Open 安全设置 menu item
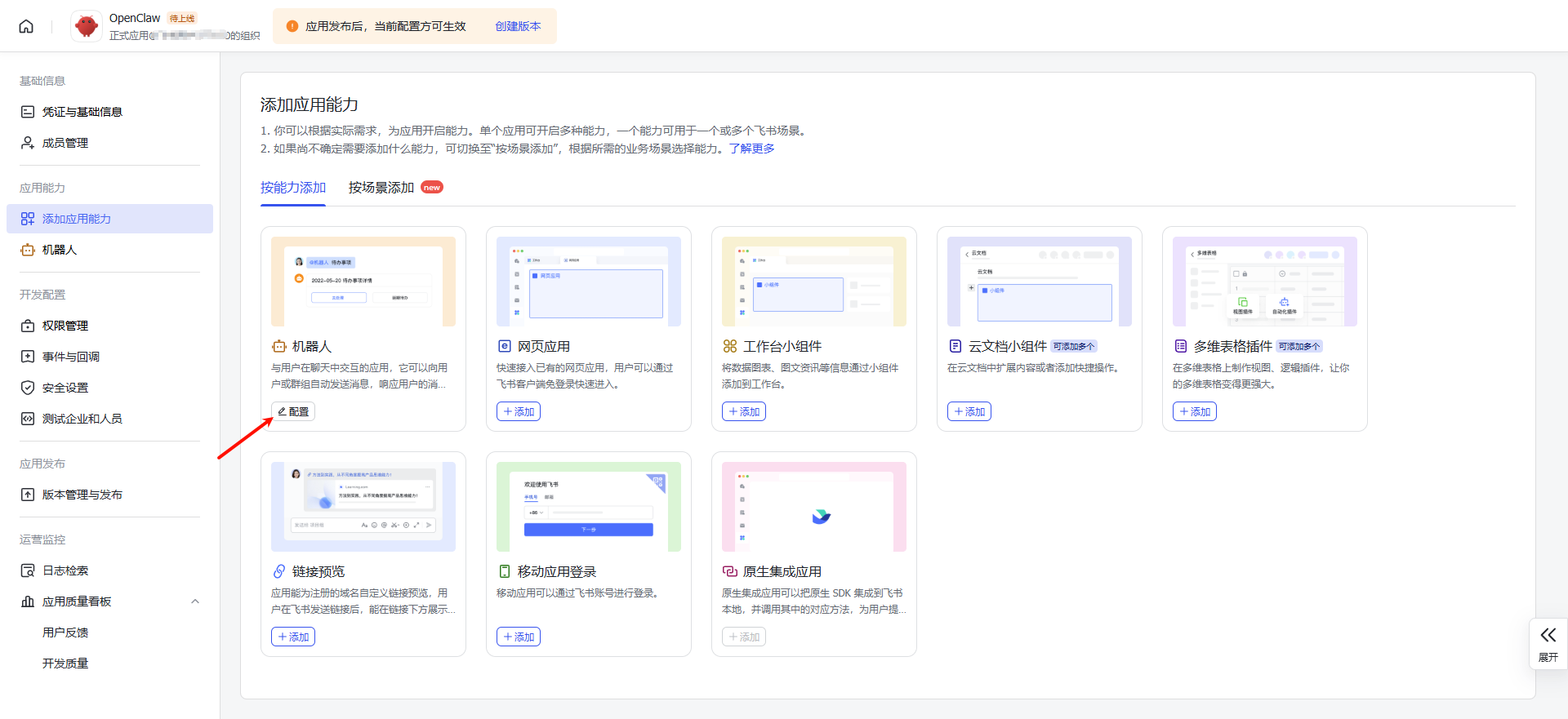 pos(109,388)
